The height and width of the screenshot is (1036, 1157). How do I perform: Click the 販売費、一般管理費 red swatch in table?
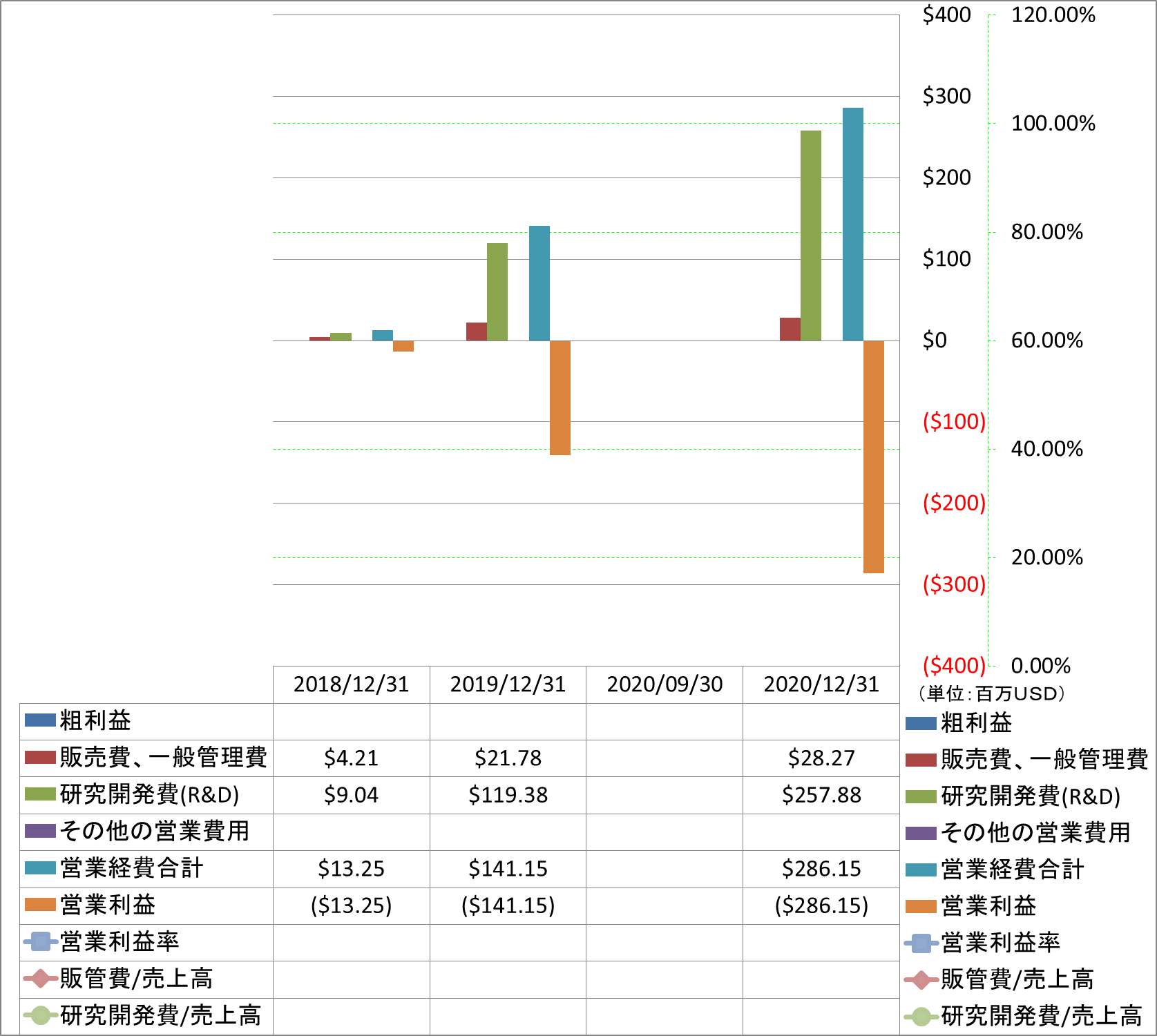point(40,757)
